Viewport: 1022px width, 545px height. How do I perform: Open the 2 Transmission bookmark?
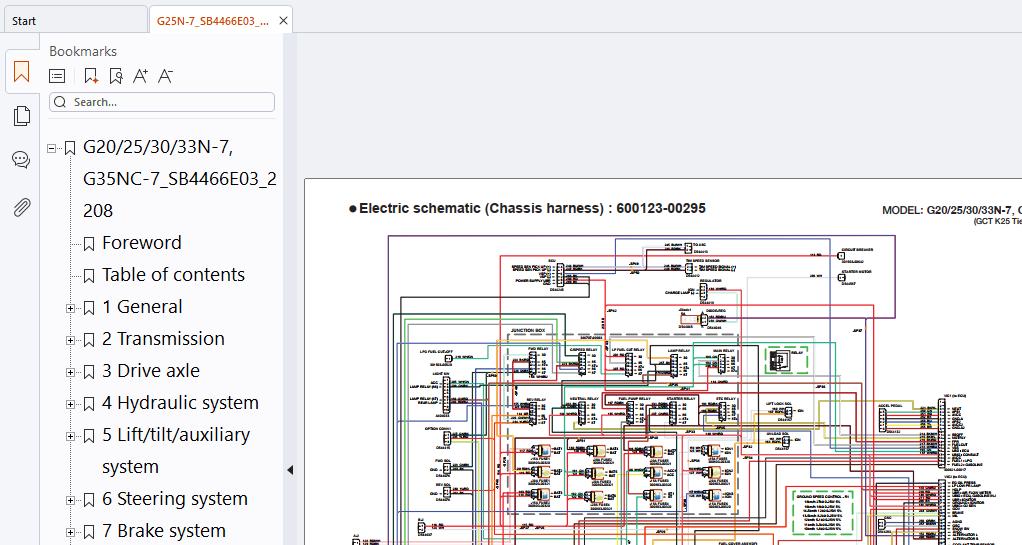click(163, 338)
